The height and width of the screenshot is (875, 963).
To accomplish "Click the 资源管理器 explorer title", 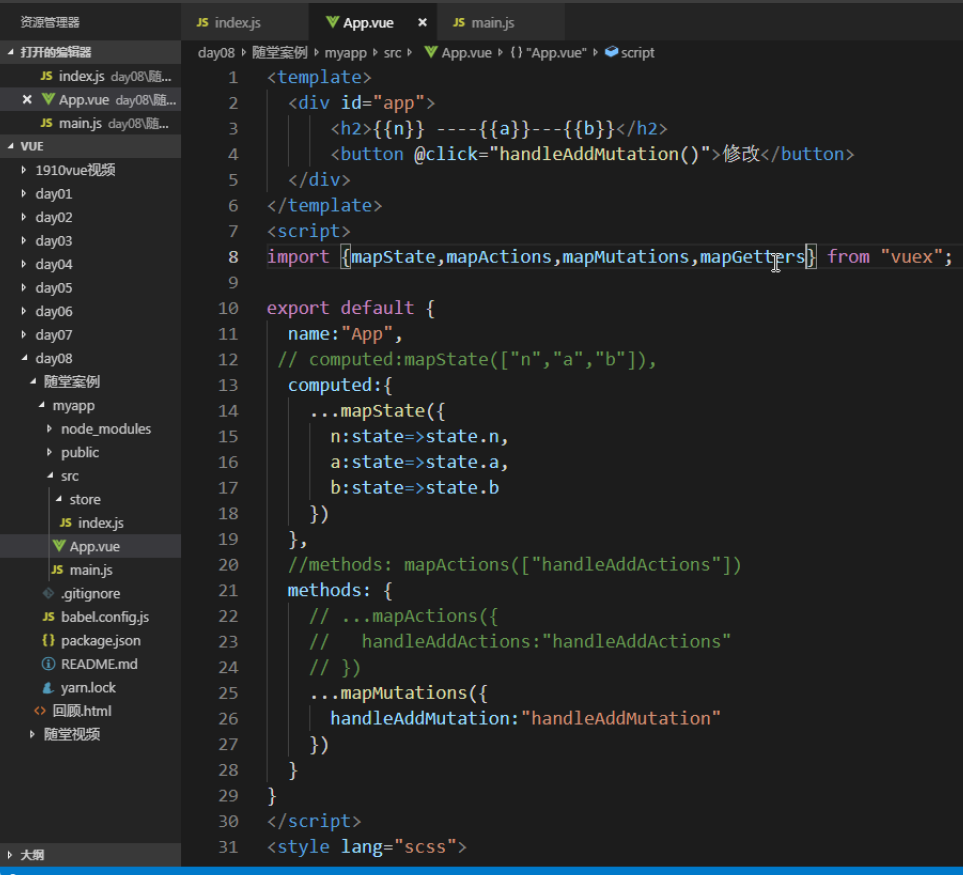I will coord(50,23).
